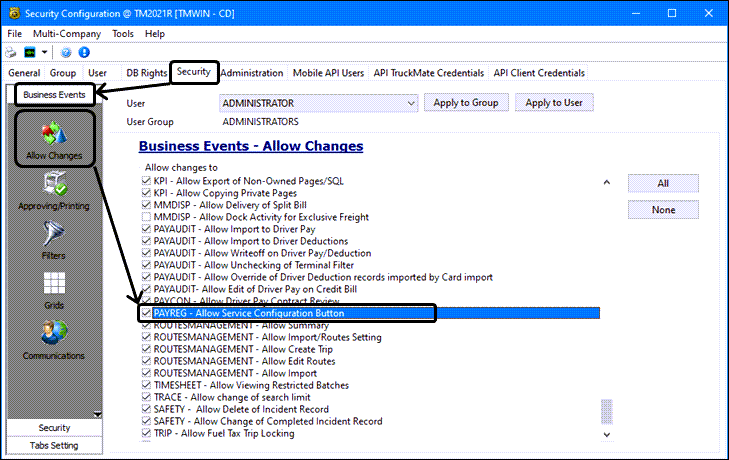
Task: Click the list scroll up arrow
Action: tap(607, 182)
